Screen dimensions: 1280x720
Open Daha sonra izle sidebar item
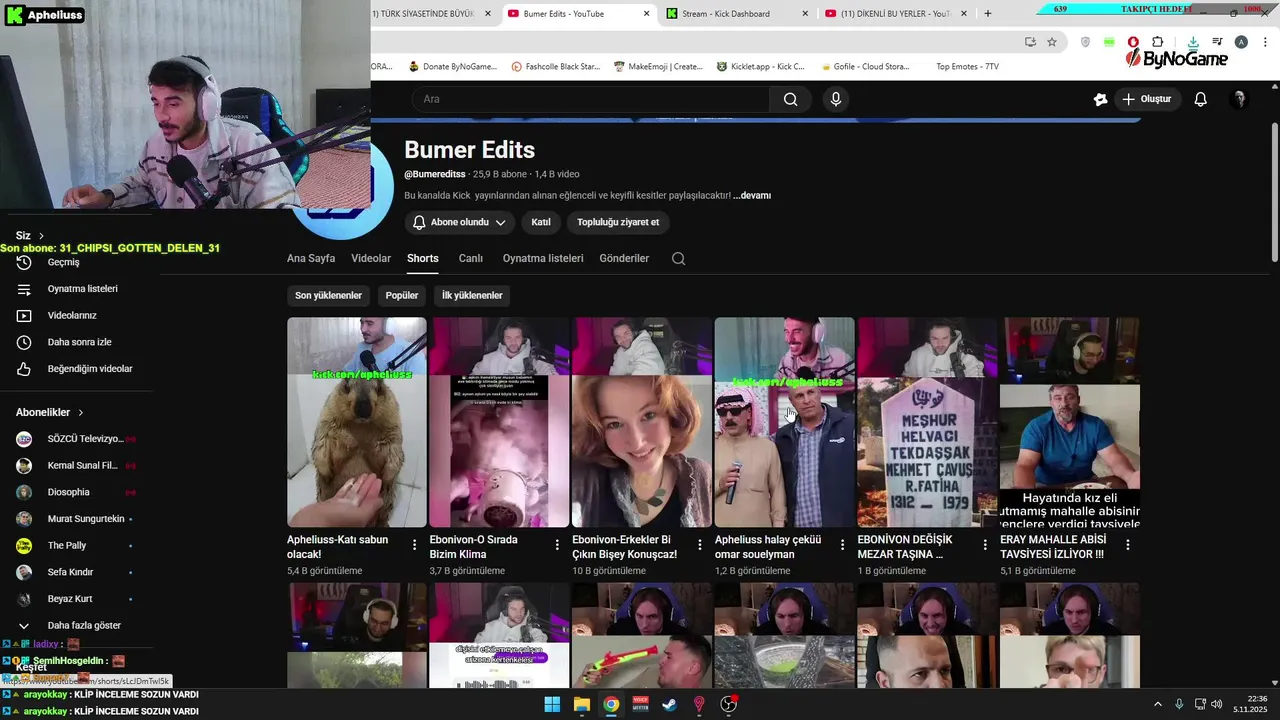(78, 342)
